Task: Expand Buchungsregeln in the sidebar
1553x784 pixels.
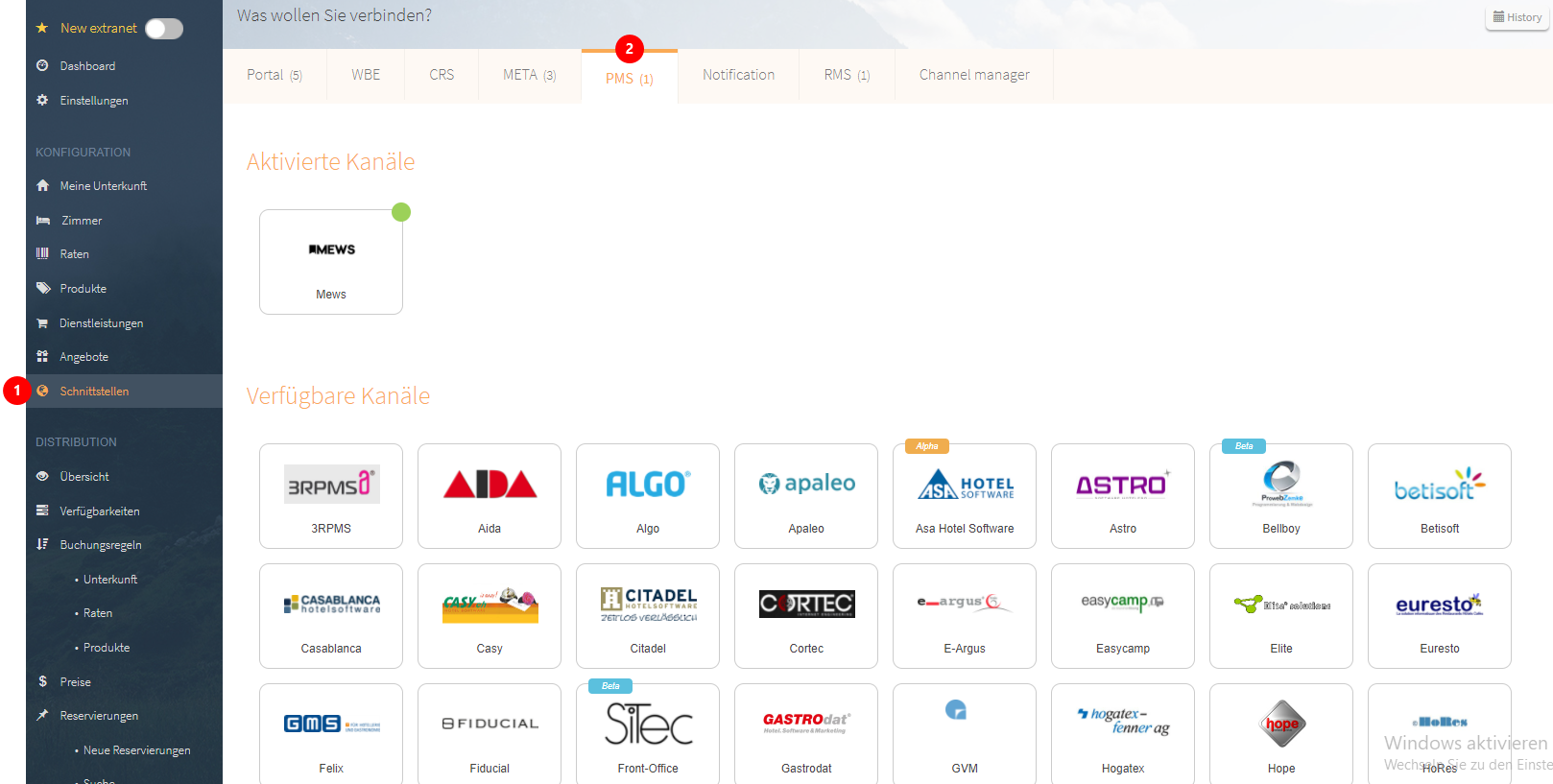Action: [x=100, y=545]
